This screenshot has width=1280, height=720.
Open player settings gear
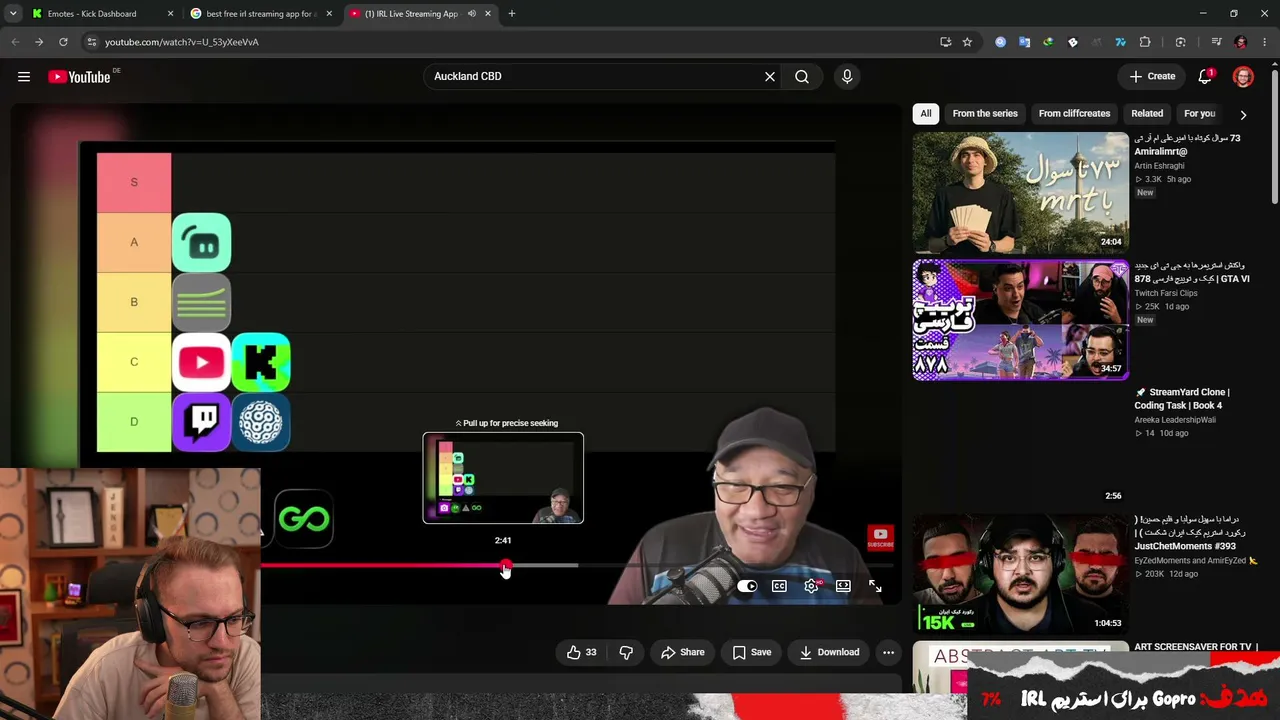point(811,586)
